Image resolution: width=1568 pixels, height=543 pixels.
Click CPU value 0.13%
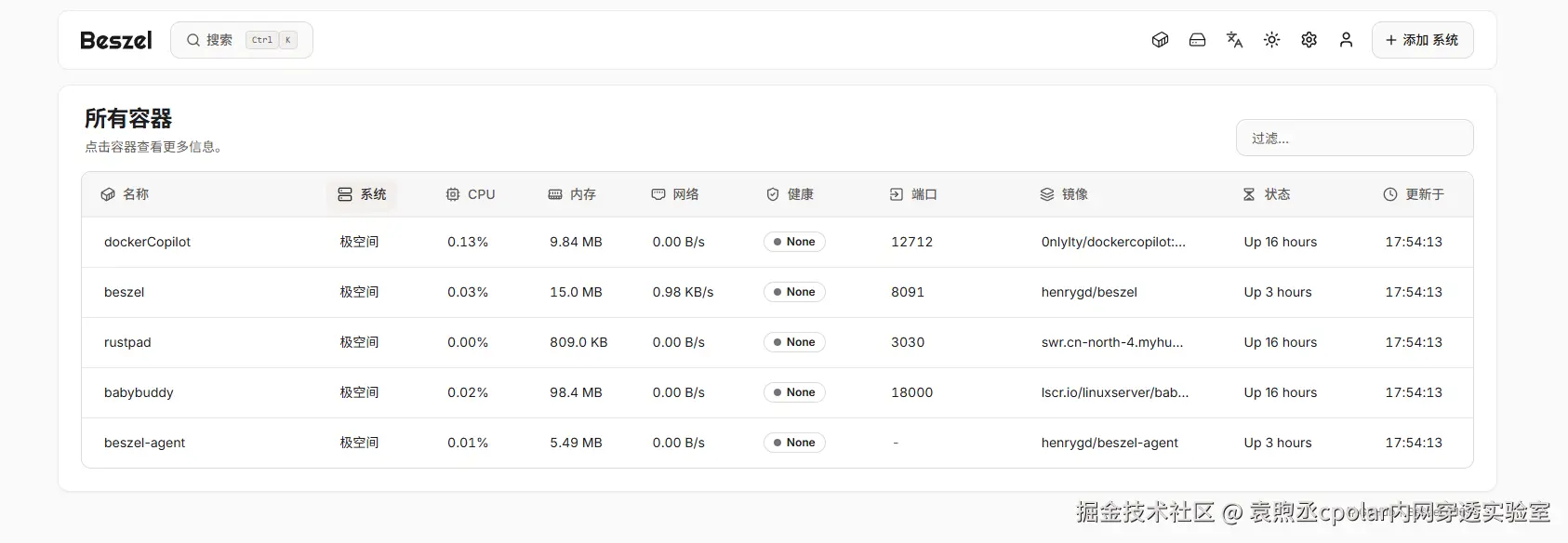click(468, 242)
